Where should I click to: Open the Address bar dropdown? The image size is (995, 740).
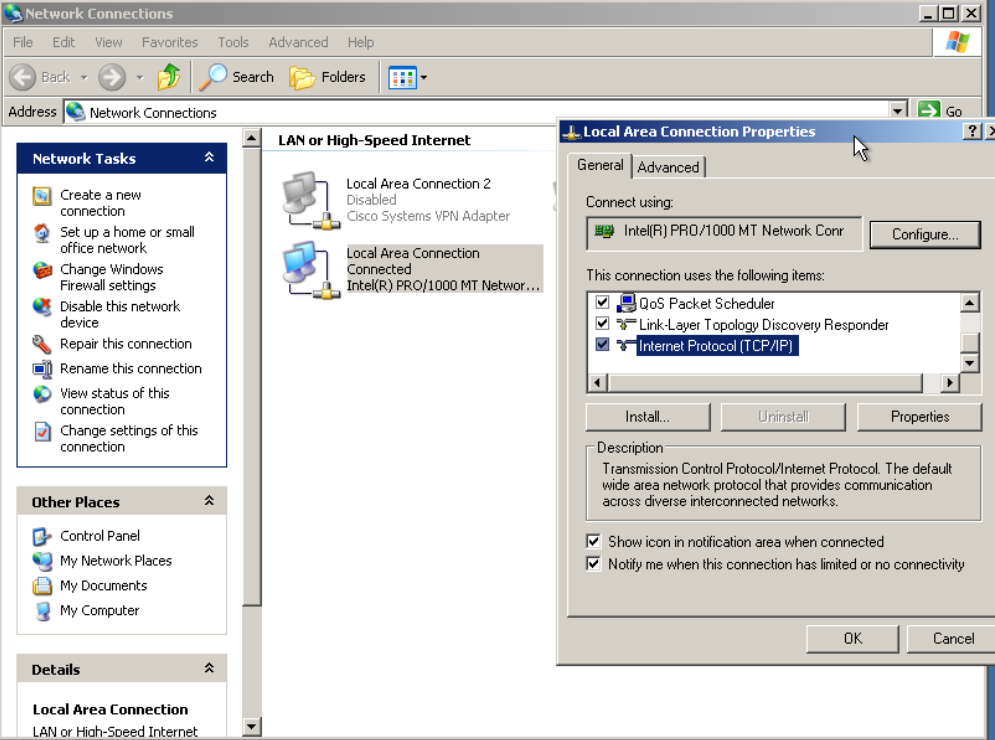click(x=897, y=111)
